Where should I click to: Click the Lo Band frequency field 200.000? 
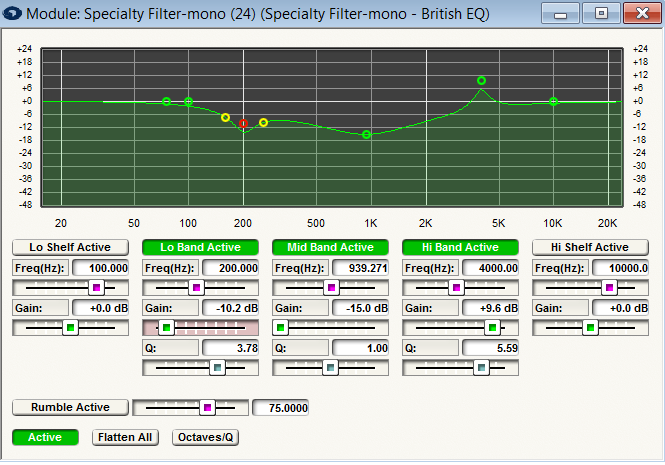pyautogui.click(x=230, y=268)
